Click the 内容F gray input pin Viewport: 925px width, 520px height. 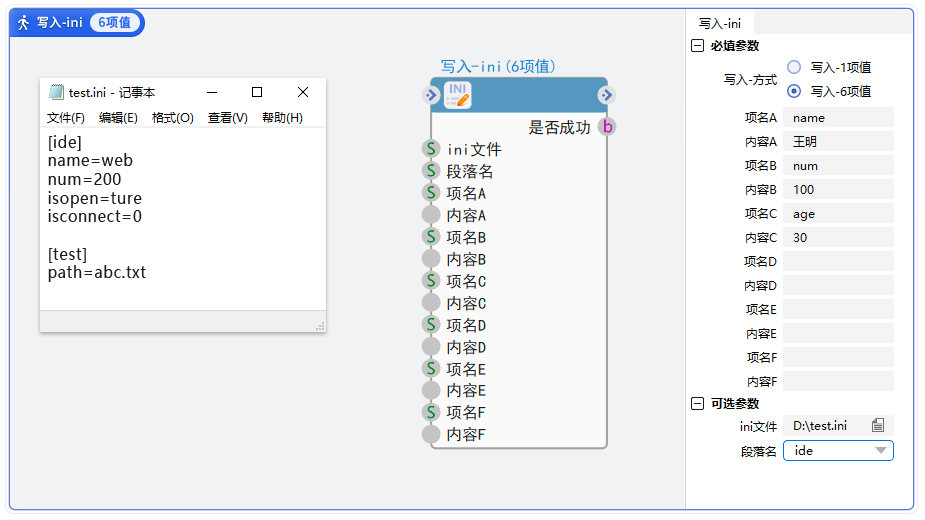point(431,434)
